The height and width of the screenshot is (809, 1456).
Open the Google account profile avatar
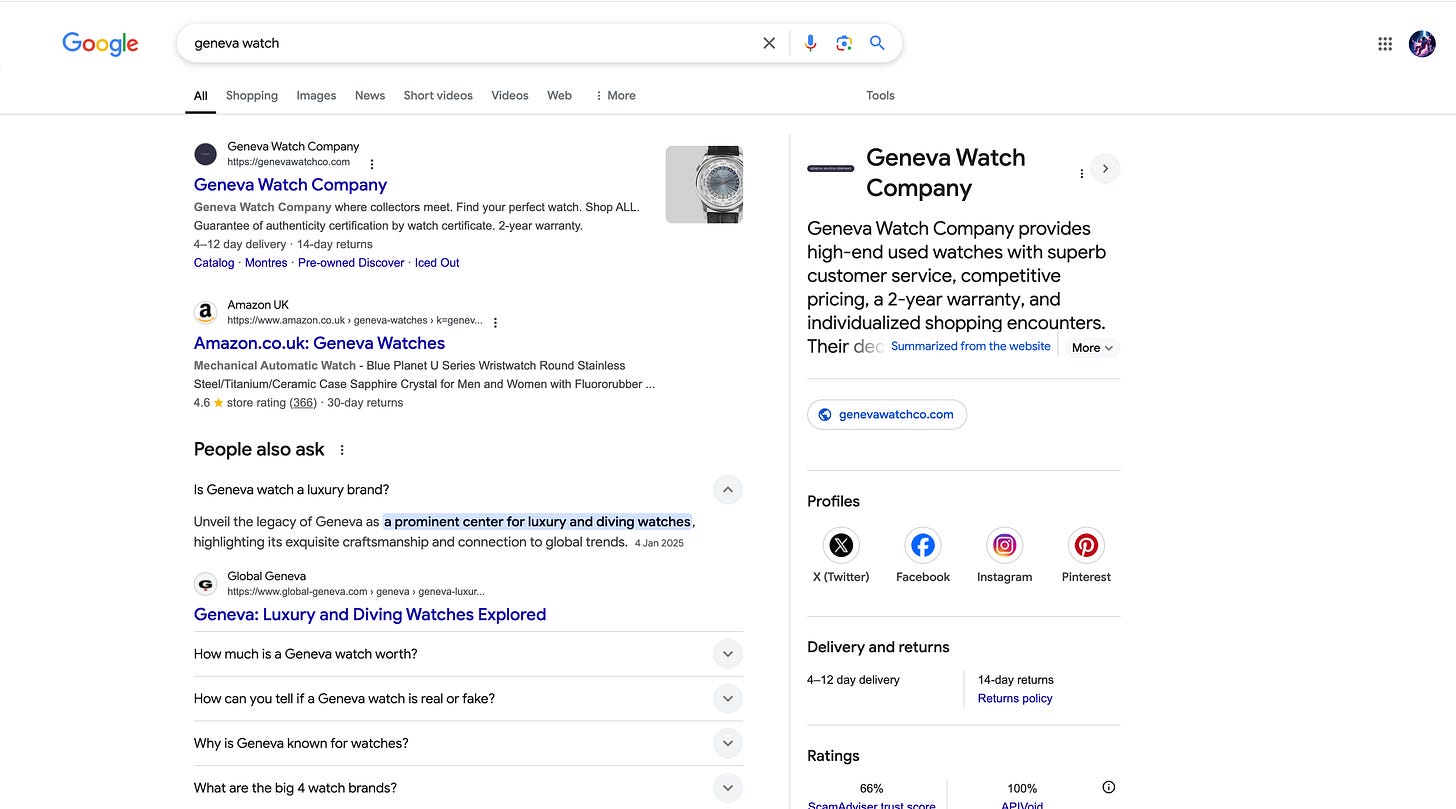(1422, 43)
